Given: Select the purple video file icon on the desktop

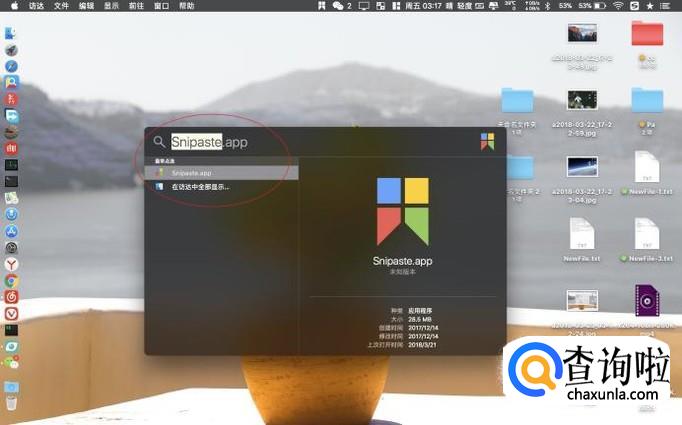Looking at the screenshot, I should tap(647, 301).
